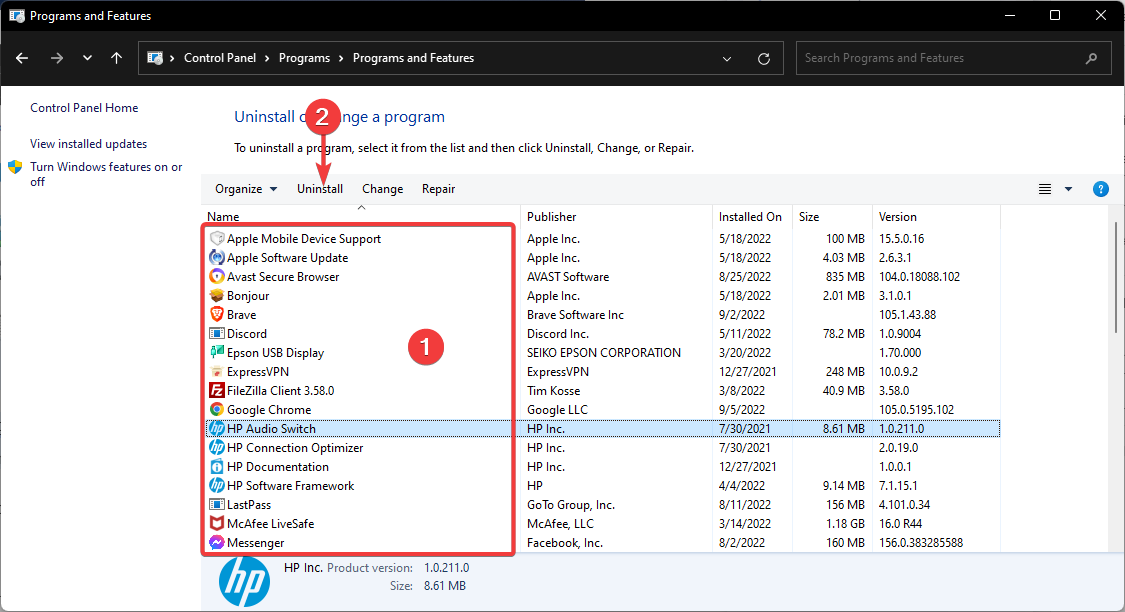Select the FileZilla Client 3.58.0 entry
The image size is (1125, 612).
[281, 391]
